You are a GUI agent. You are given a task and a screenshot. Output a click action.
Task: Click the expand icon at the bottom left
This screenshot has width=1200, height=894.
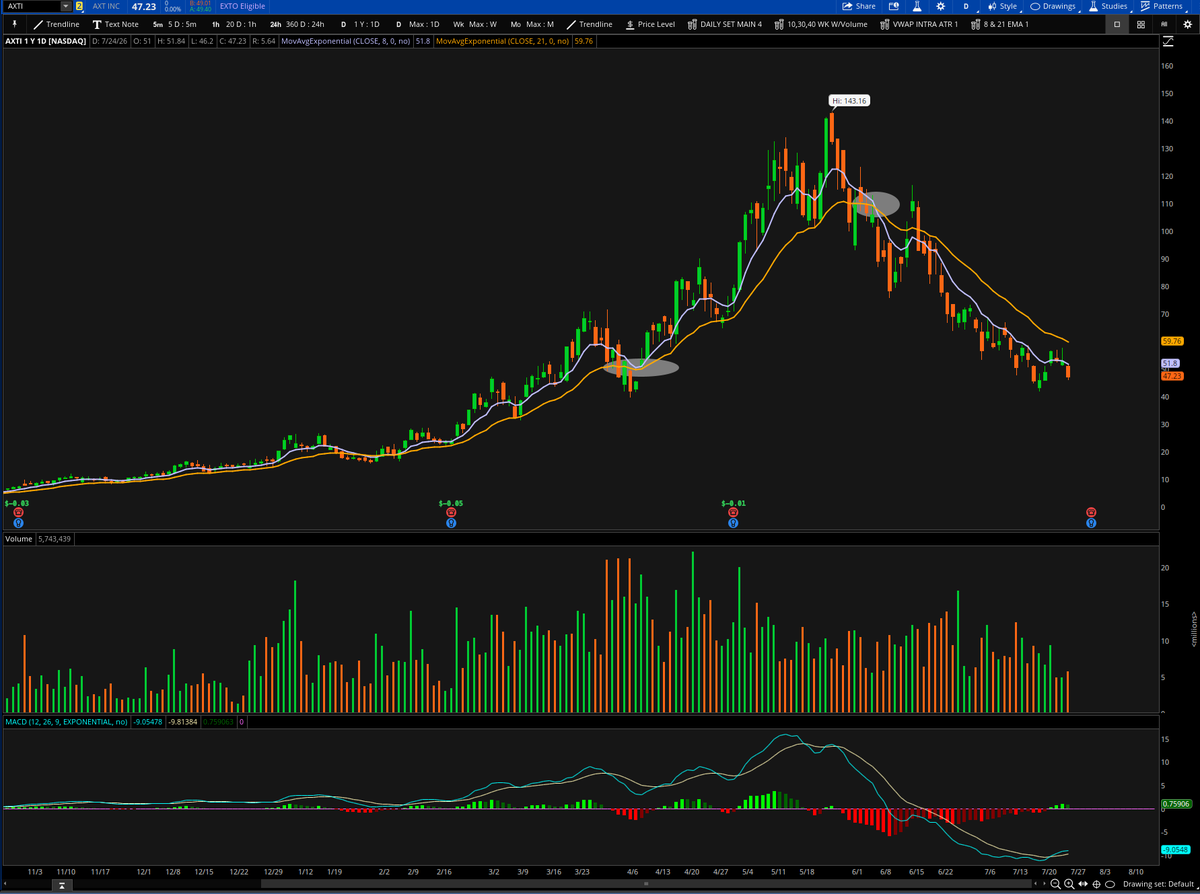[63, 885]
